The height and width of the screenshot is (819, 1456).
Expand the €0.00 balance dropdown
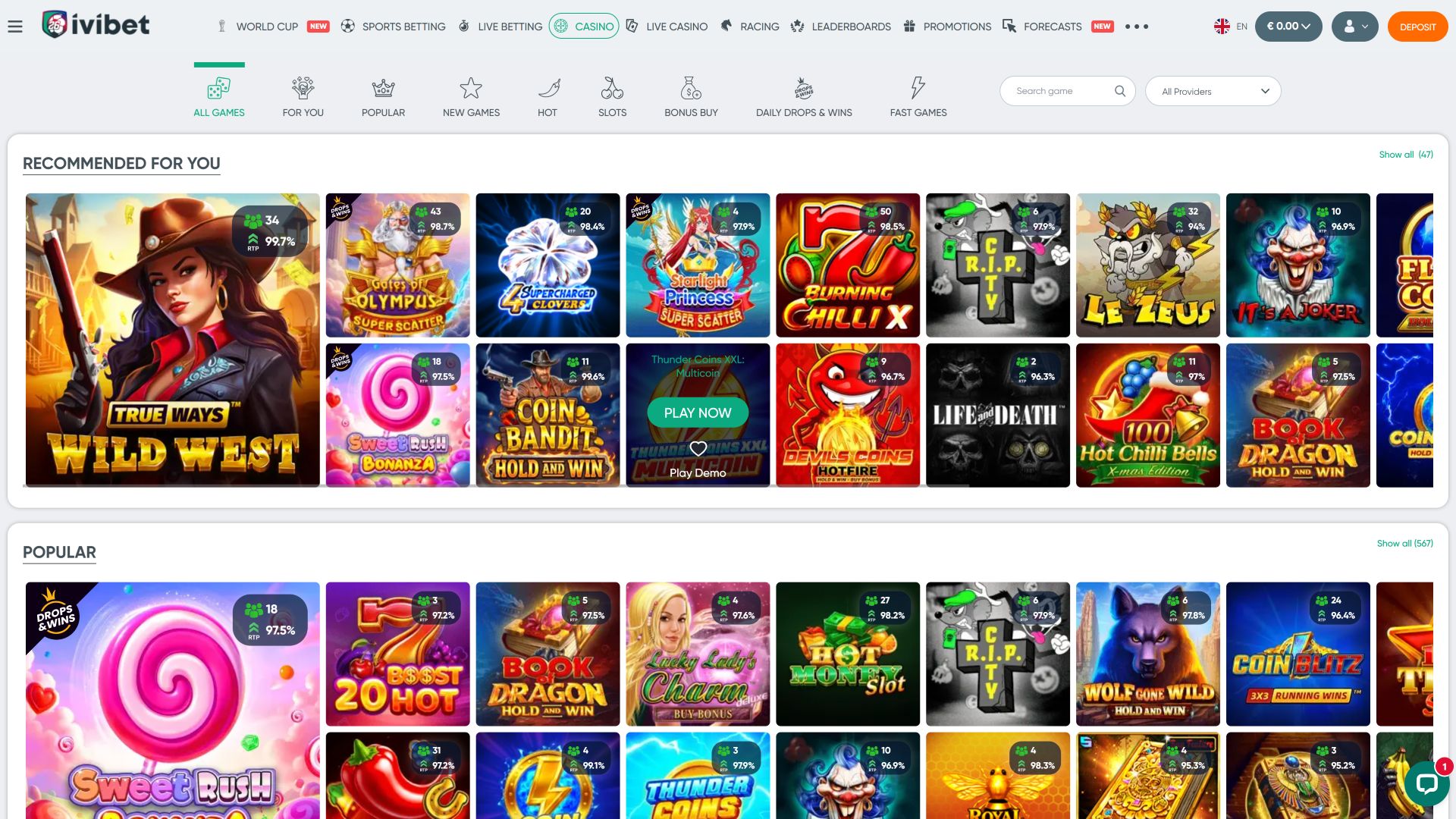[x=1288, y=27]
